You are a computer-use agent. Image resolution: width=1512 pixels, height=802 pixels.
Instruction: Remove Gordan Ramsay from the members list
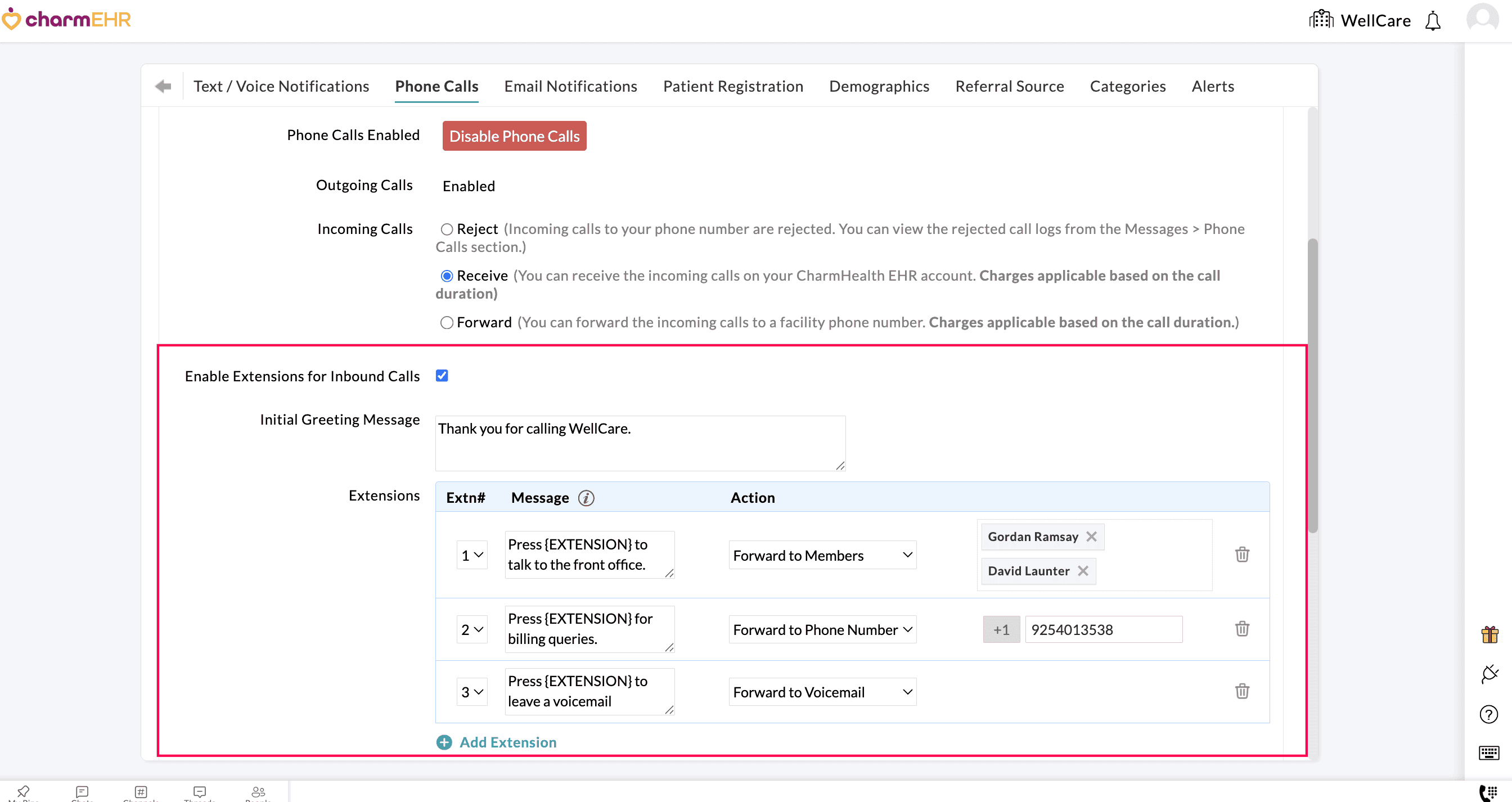(1092, 535)
